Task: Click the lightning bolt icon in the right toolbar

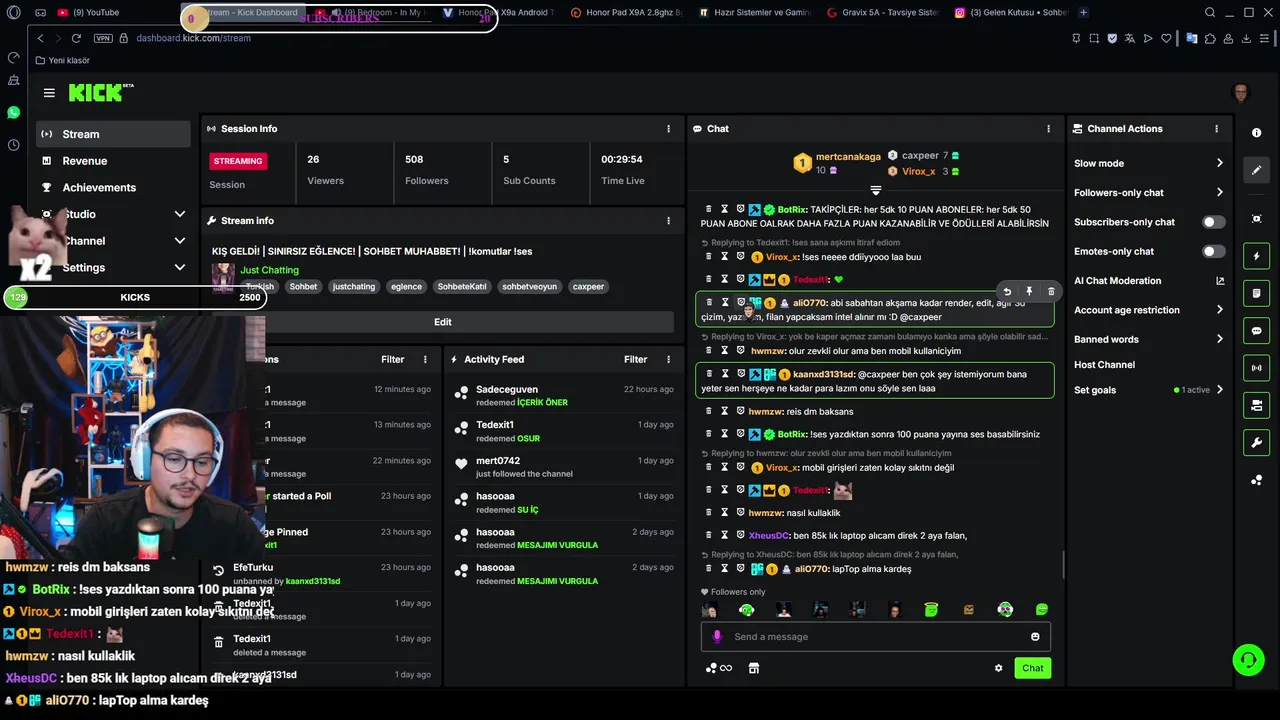Action: tap(1257, 256)
